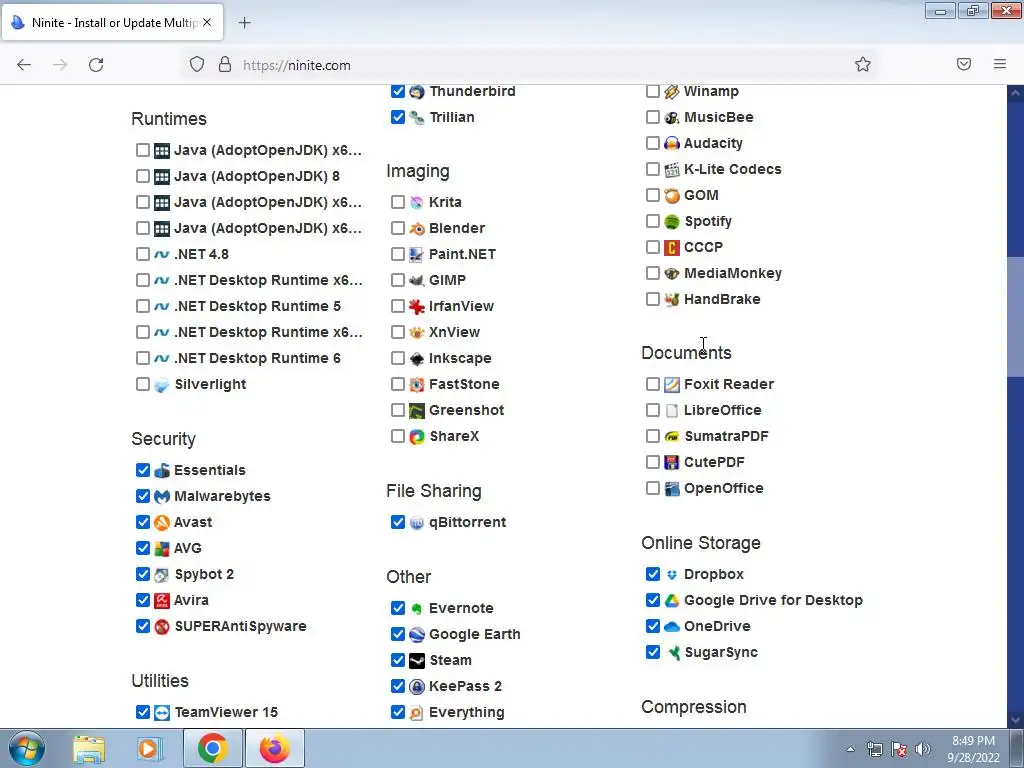Click the Malwarebytes icon
Viewport: 1024px width, 768px height.
pyautogui.click(x=162, y=496)
